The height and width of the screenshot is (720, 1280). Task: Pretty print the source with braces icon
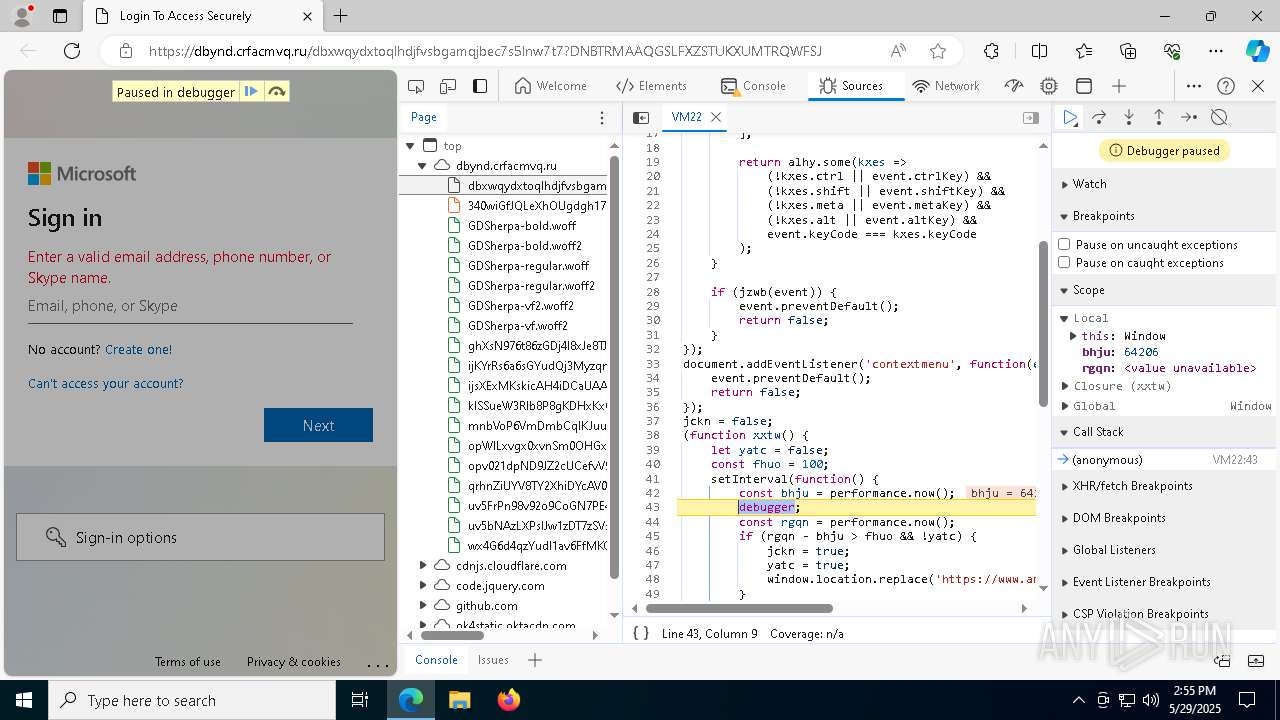click(641, 633)
